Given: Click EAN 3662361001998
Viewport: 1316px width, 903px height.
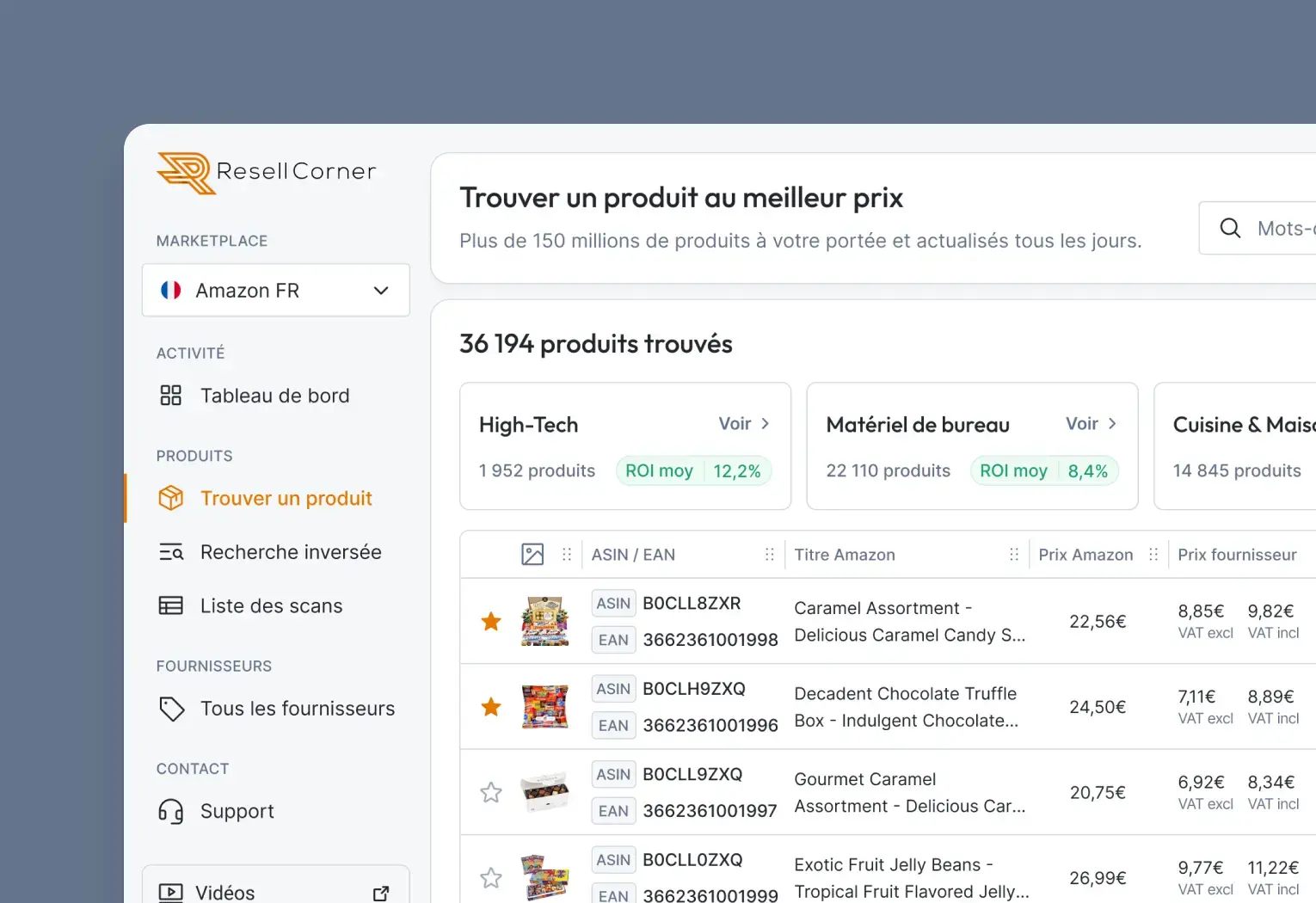Looking at the screenshot, I should (710, 640).
